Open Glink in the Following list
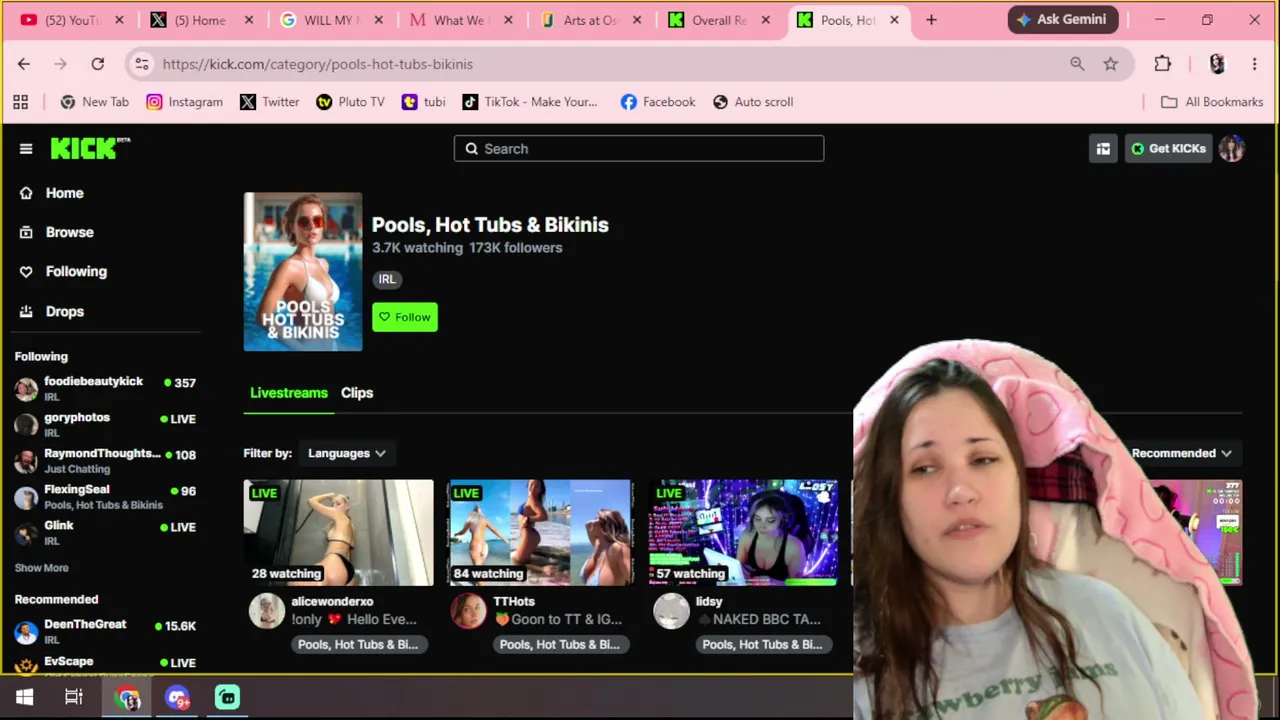1280x720 pixels. click(105, 532)
